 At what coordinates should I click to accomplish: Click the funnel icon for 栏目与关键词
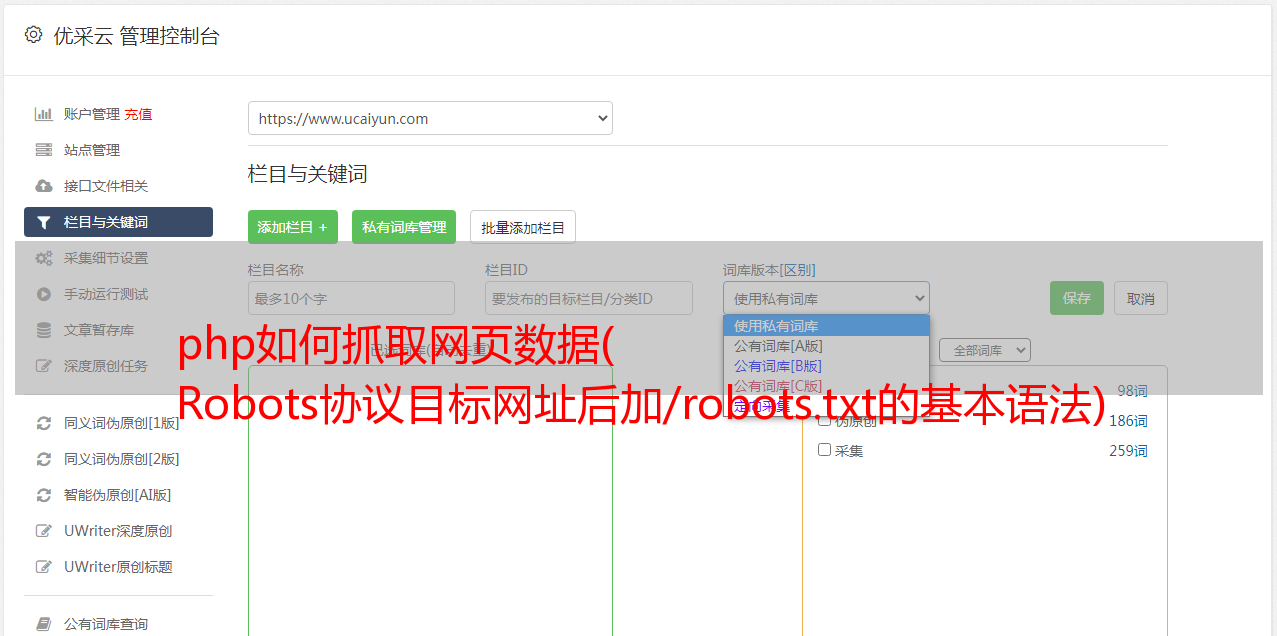tap(44, 222)
